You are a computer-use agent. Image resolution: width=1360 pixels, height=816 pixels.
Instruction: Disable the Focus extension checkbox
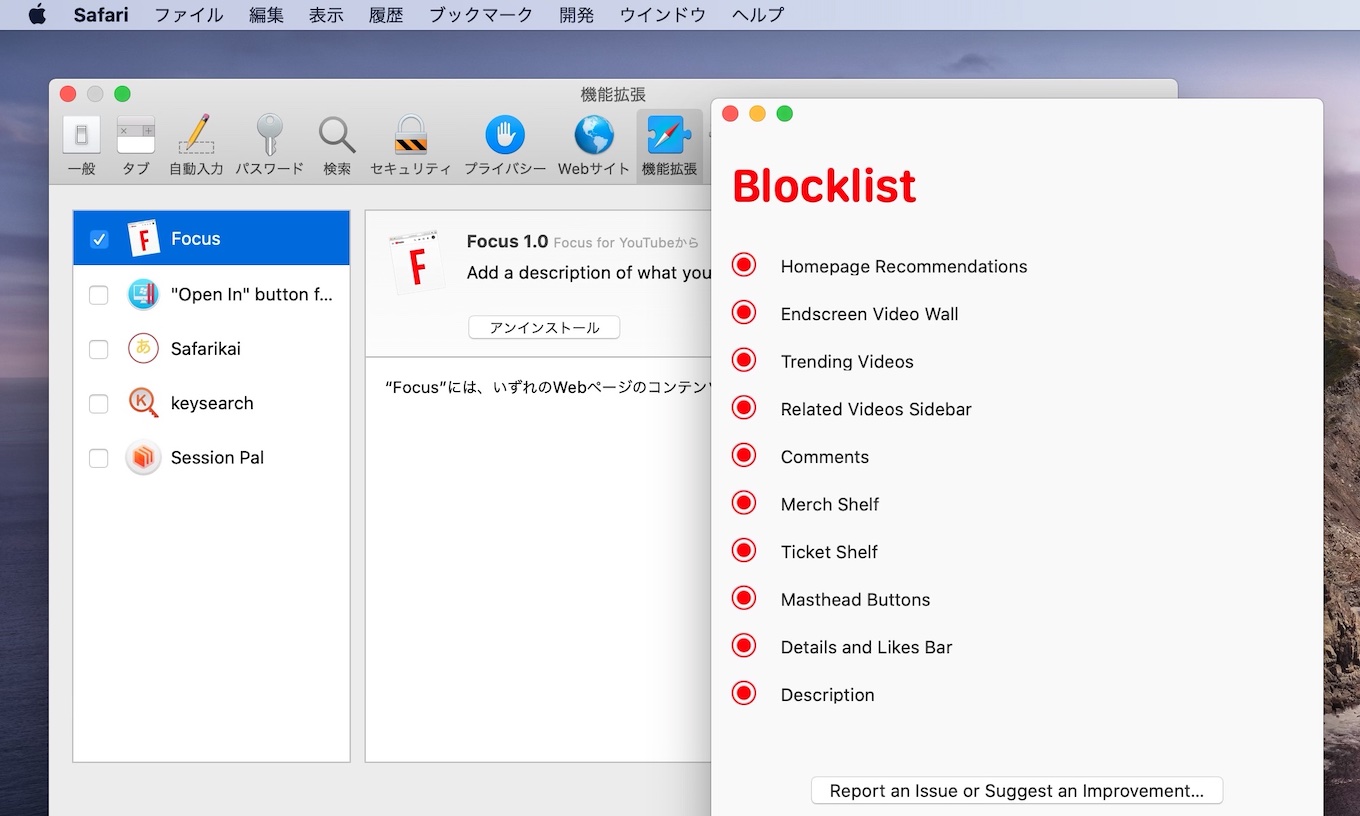tap(99, 239)
